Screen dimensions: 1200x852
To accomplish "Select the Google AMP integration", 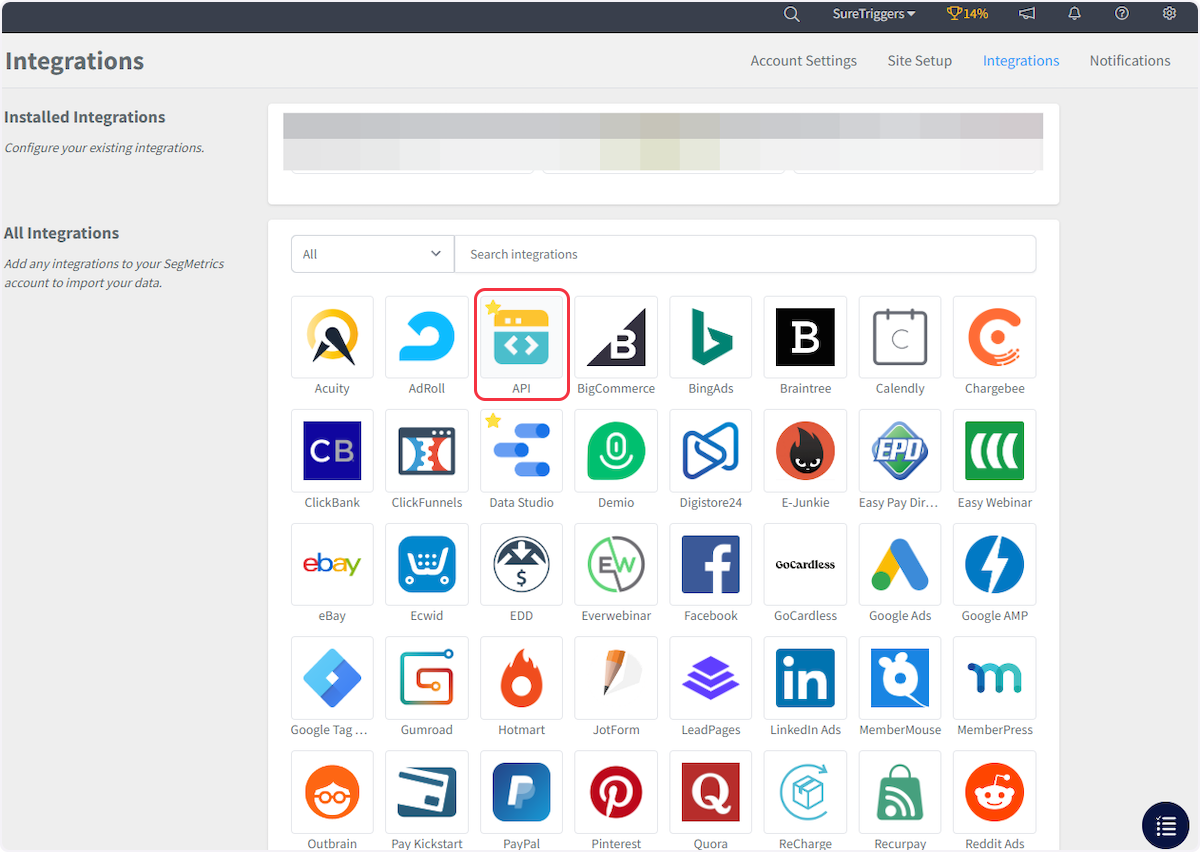I will coord(995,565).
